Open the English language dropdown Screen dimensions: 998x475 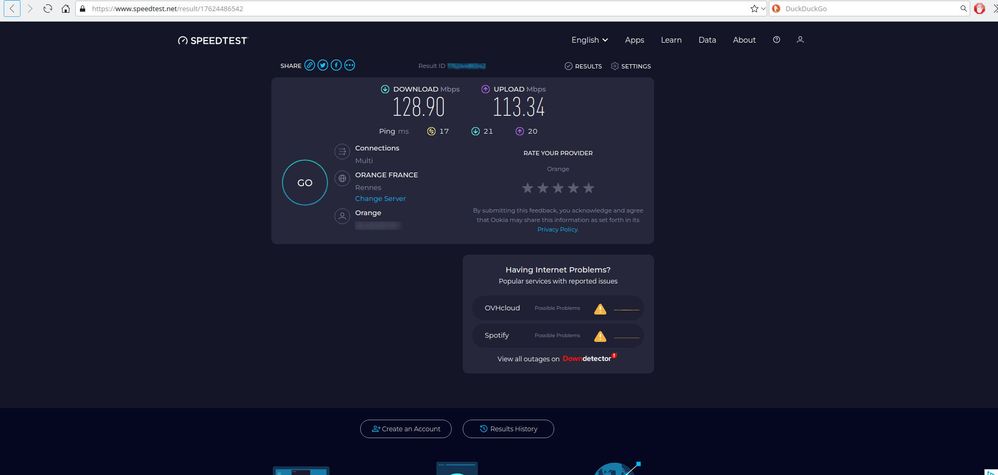click(x=589, y=39)
